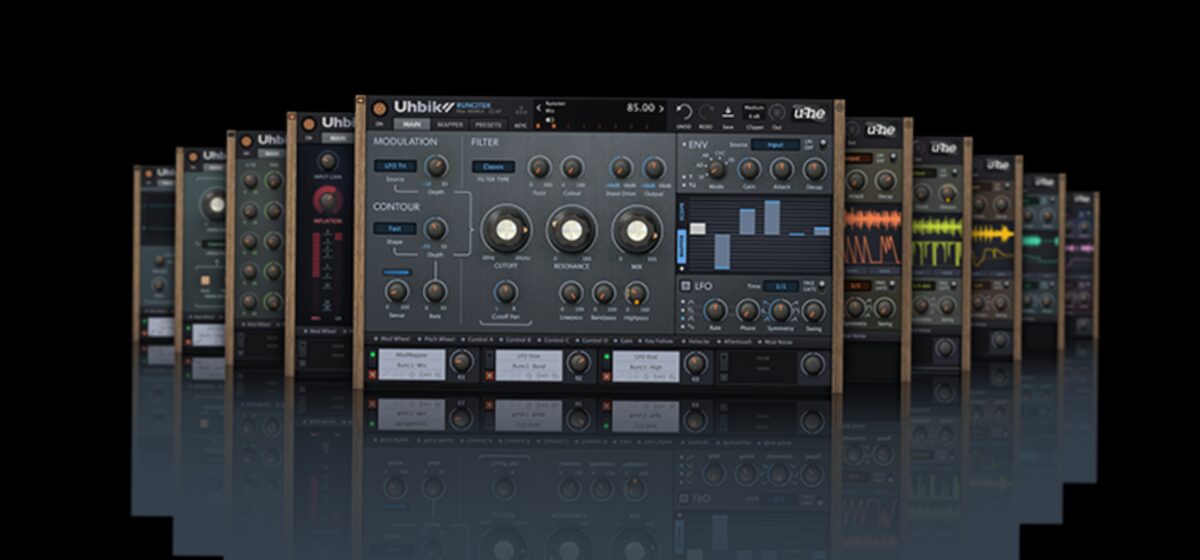
Task: Click the Undo arrow icon
Action: click(x=685, y=111)
